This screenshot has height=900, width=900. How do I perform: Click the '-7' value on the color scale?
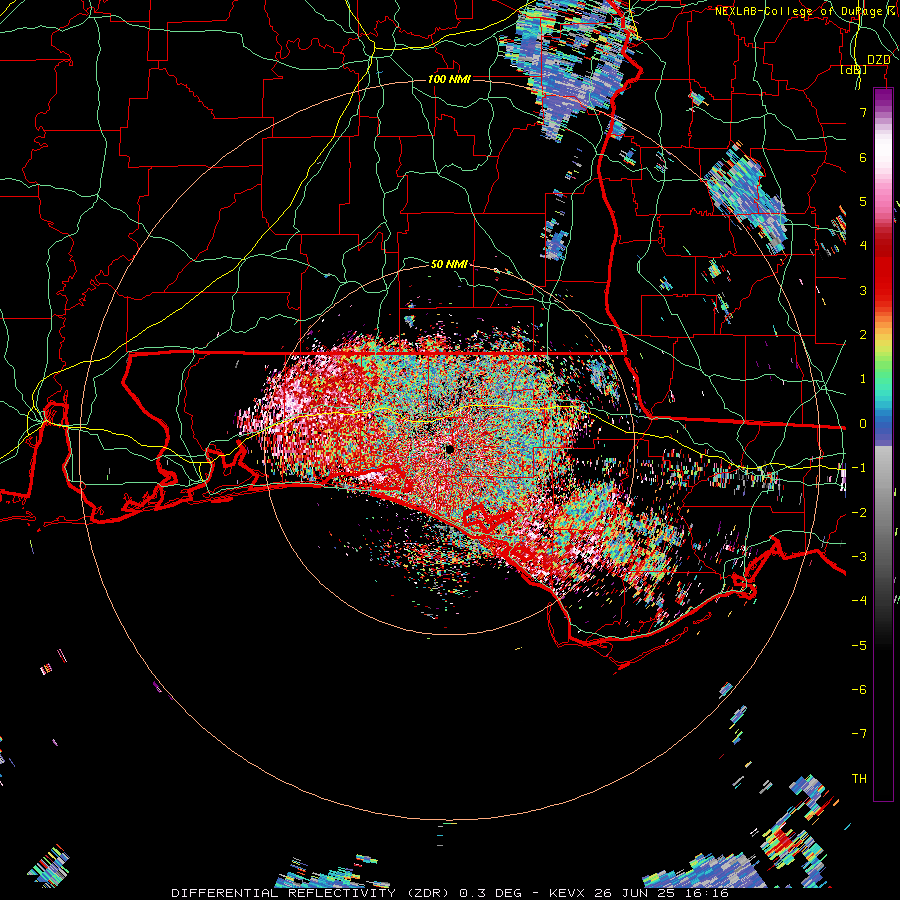click(x=859, y=734)
